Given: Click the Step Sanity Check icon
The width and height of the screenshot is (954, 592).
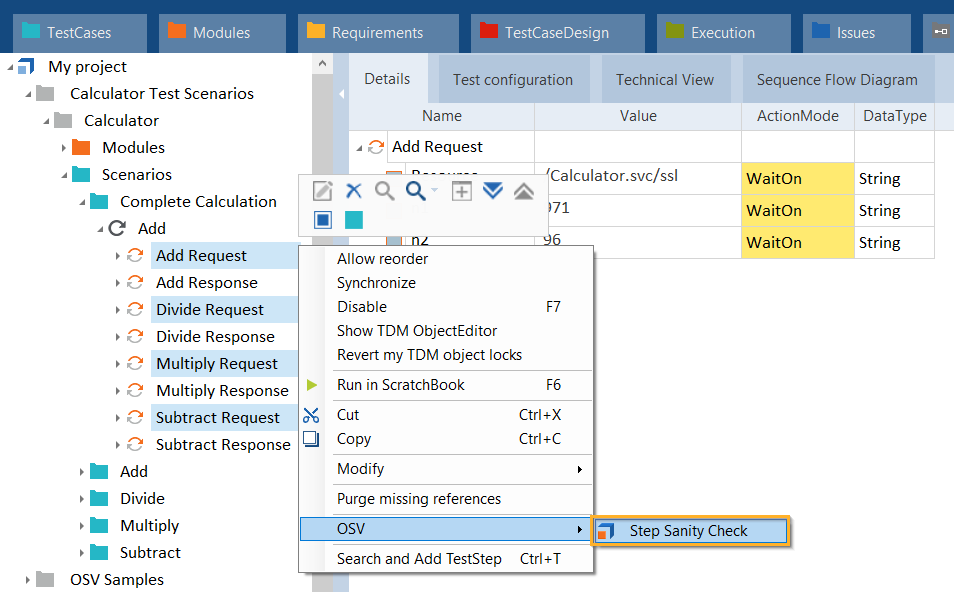Looking at the screenshot, I should click(x=605, y=531).
